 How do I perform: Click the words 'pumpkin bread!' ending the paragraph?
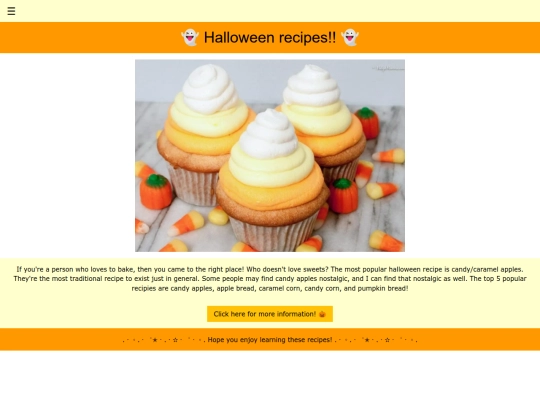point(383,289)
